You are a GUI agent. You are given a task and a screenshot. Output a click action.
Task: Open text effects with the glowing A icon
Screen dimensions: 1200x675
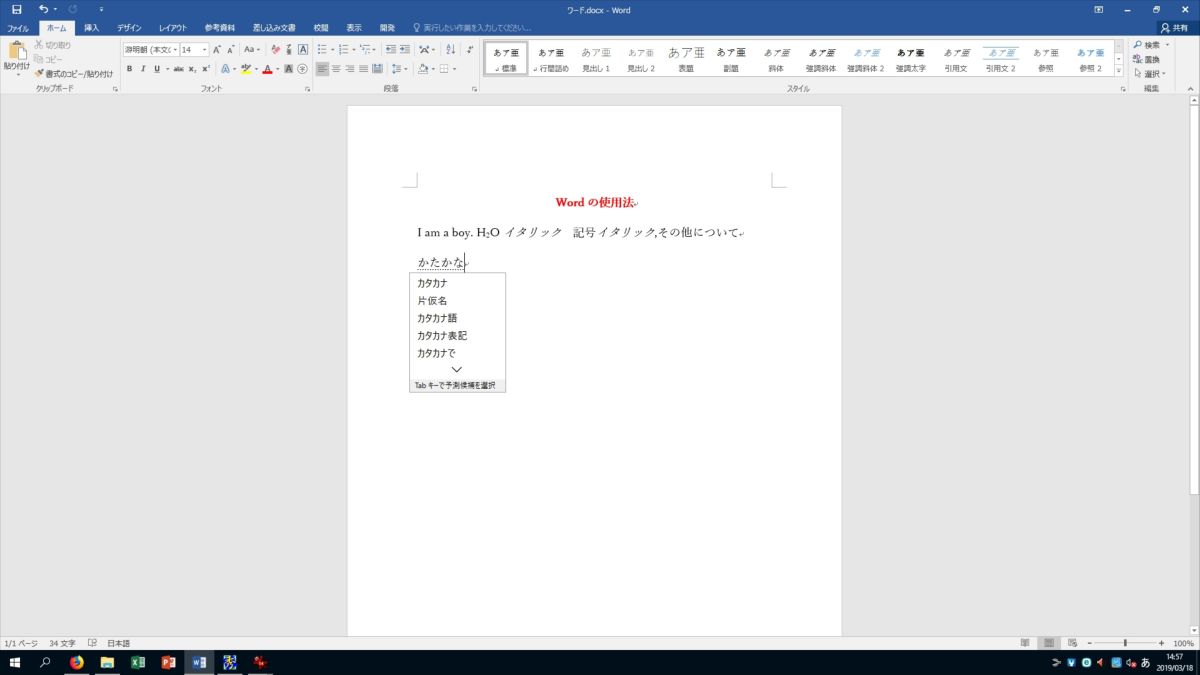tap(224, 69)
